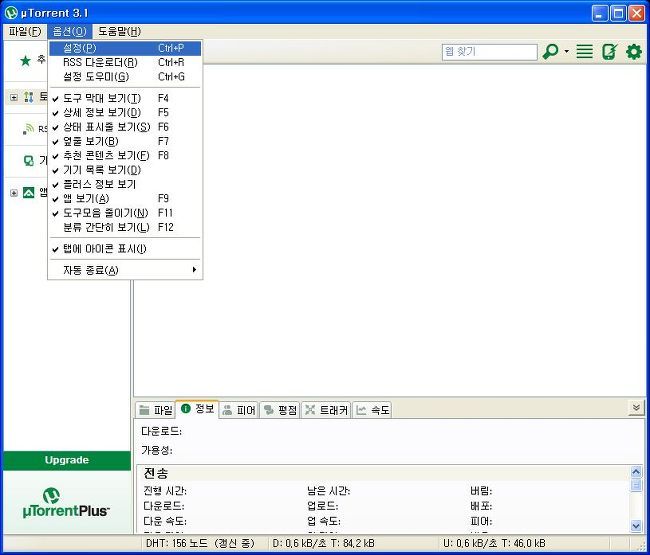Click the download speed status entry
Screen dimensions: 650x555
(324, 543)
